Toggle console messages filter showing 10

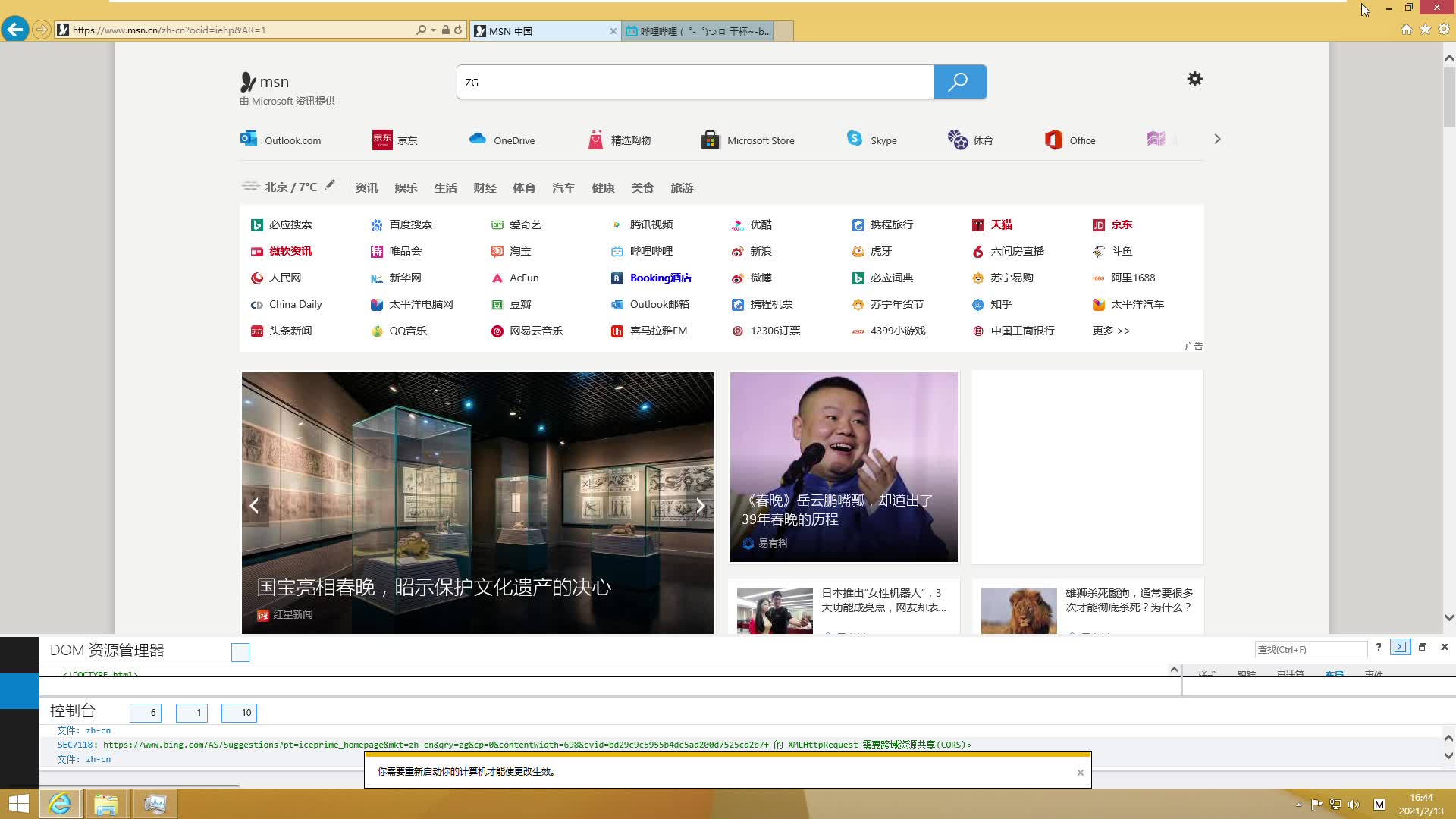point(239,713)
